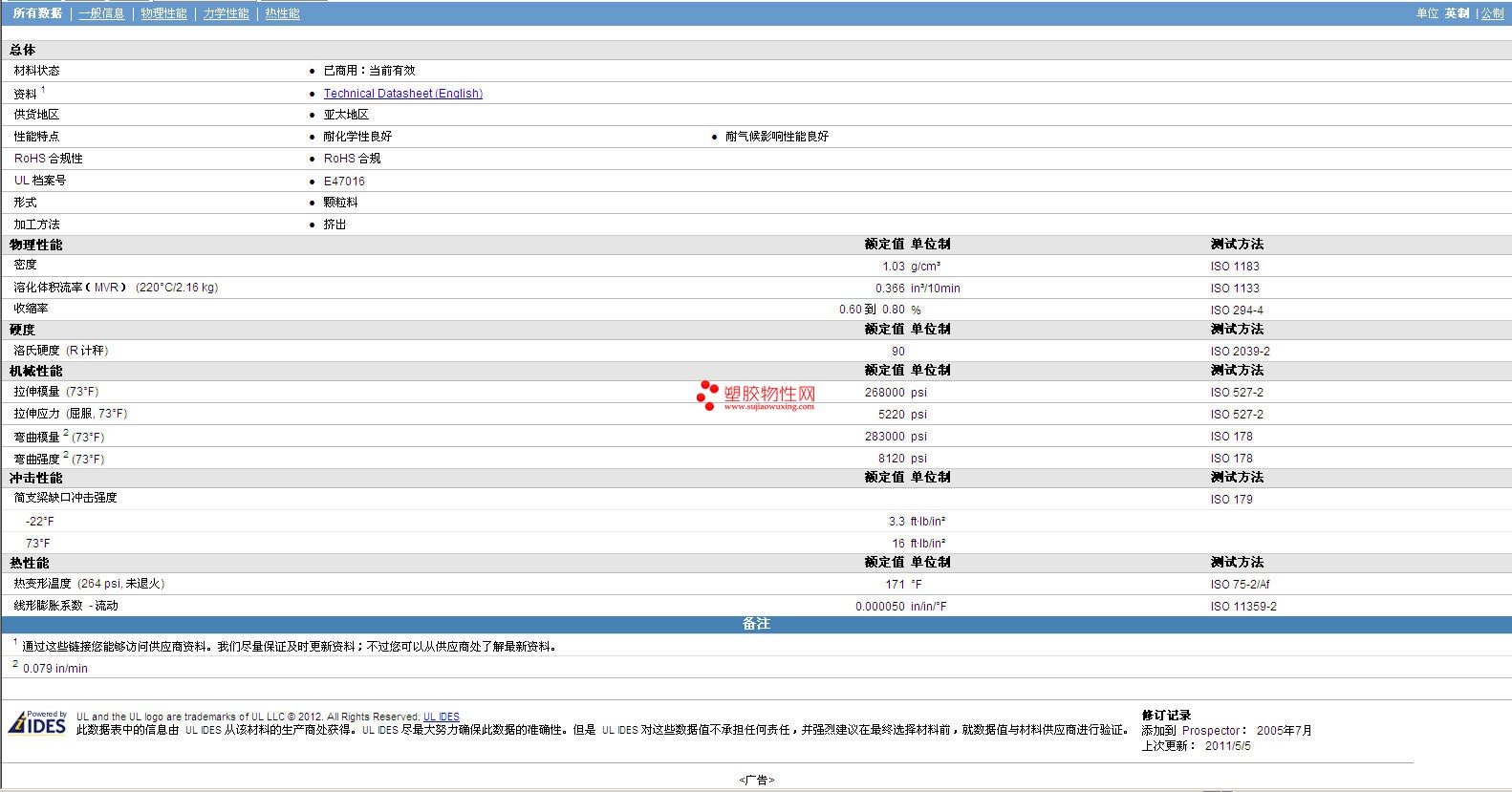Click the 材料状态 row label
This screenshot has height=792, width=1512.
point(36,71)
